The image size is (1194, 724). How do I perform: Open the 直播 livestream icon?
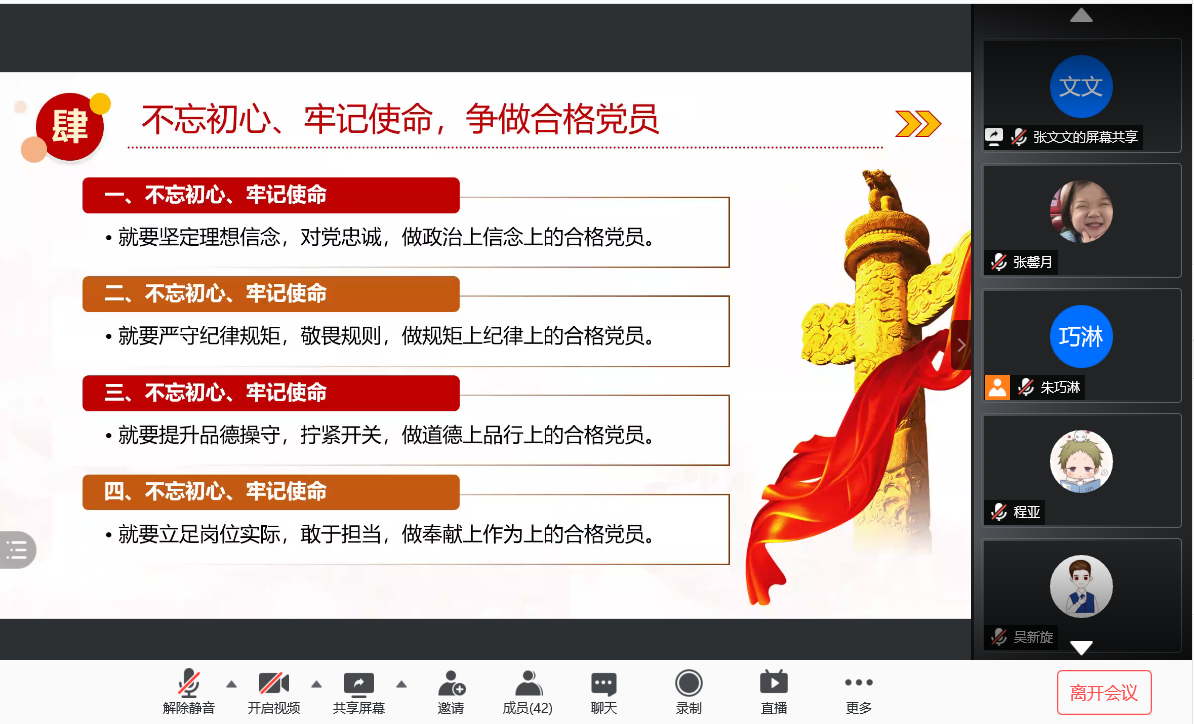[x=773, y=691]
